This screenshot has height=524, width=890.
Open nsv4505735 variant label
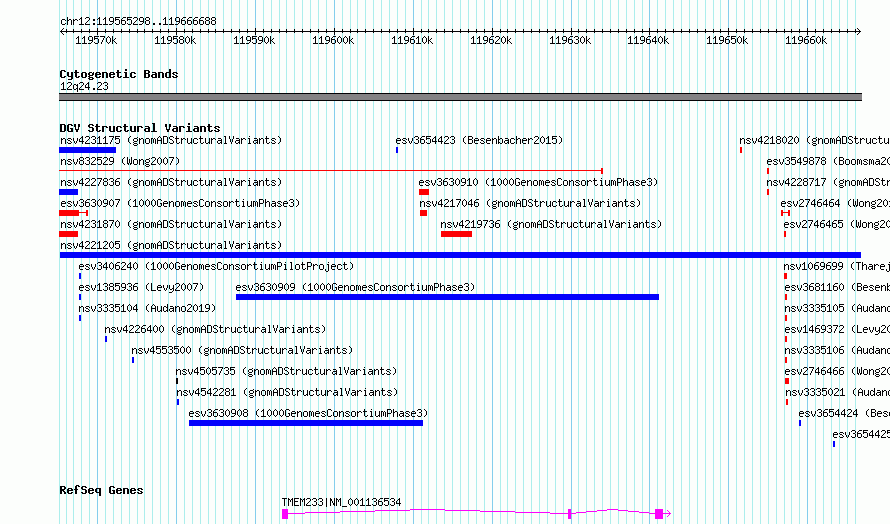(286, 371)
